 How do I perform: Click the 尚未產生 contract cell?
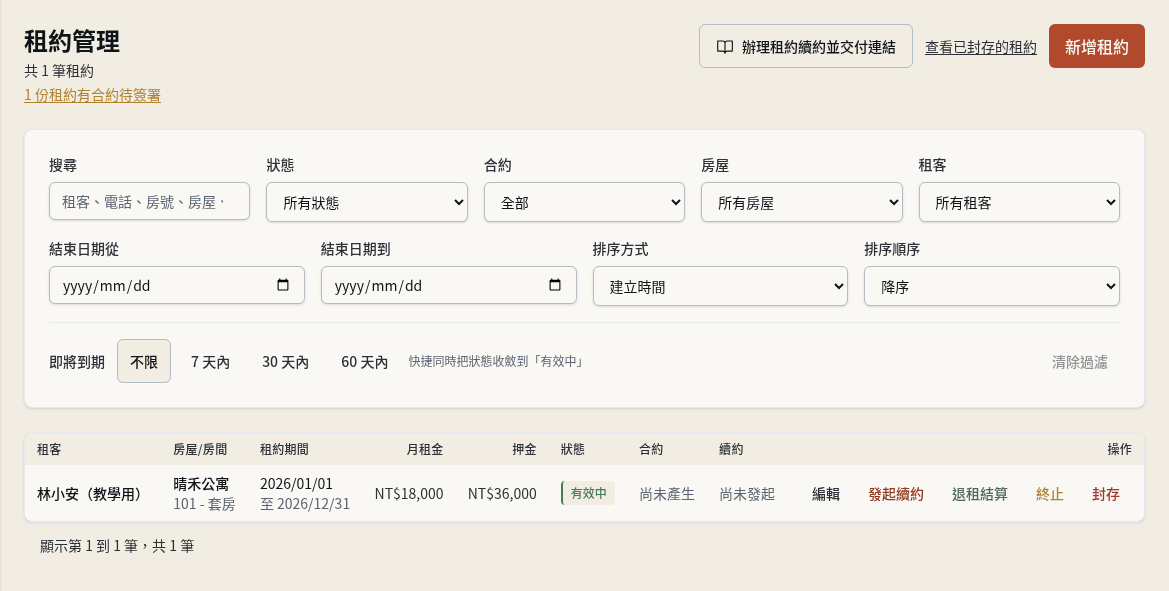click(x=667, y=493)
